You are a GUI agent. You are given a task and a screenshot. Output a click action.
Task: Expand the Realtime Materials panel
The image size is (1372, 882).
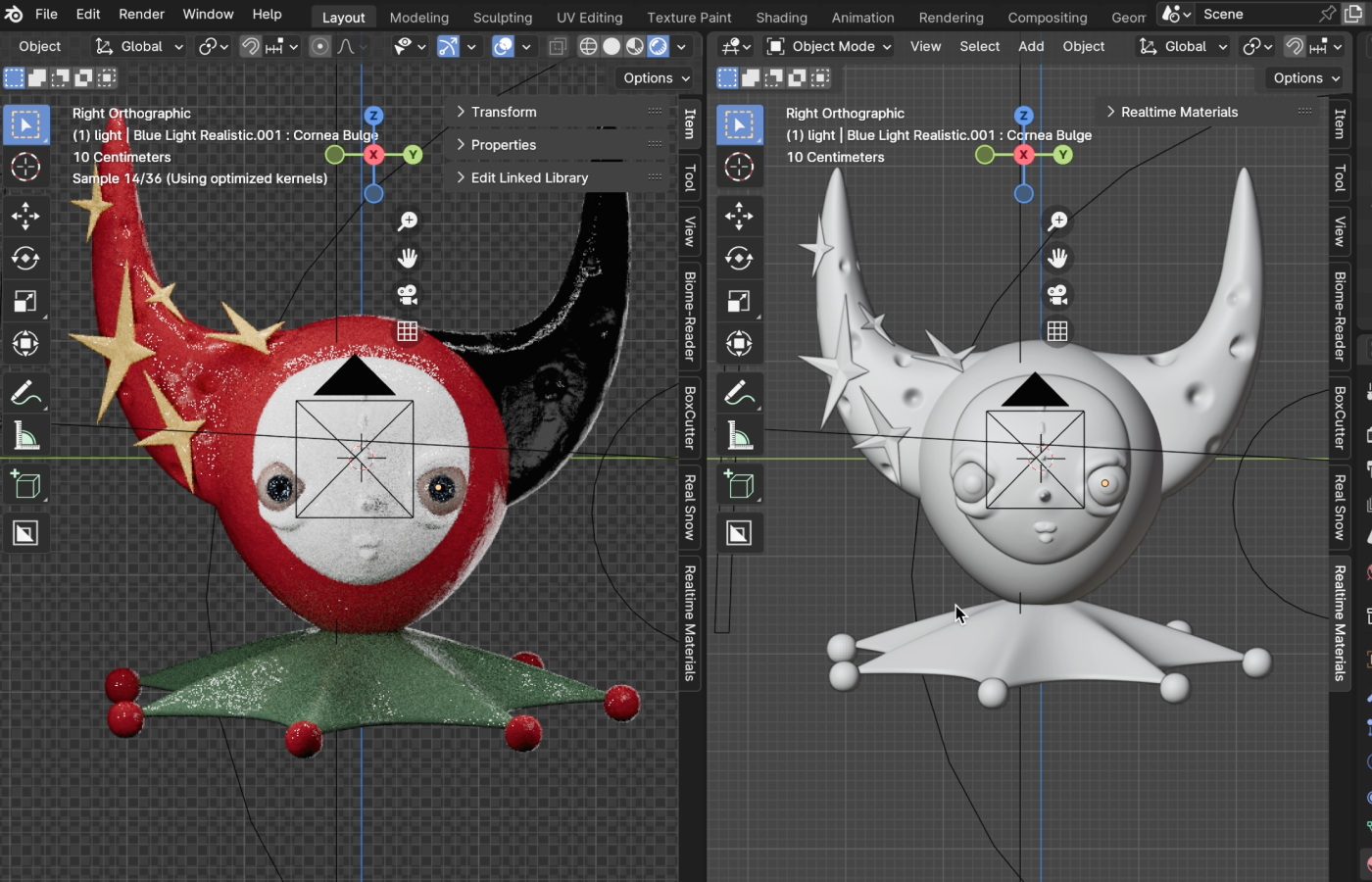coord(1179,112)
